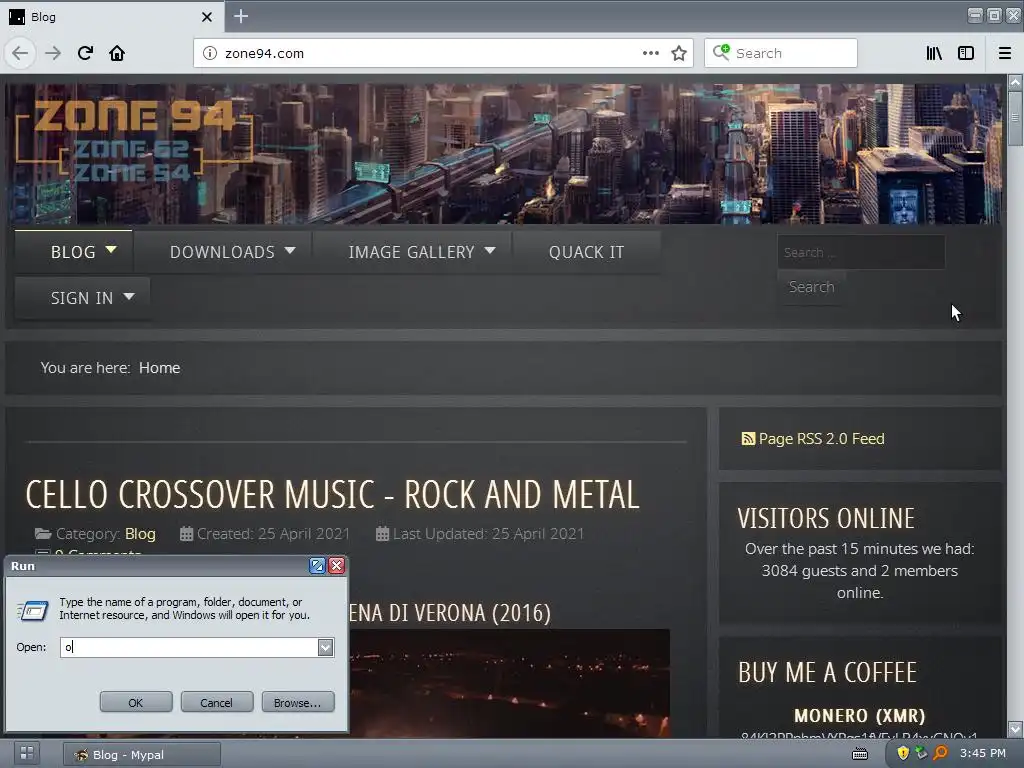The width and height of the screenshot is (1024, 768).
Task: Expand the Blog menu arrow
Action: tap(111, 249)
